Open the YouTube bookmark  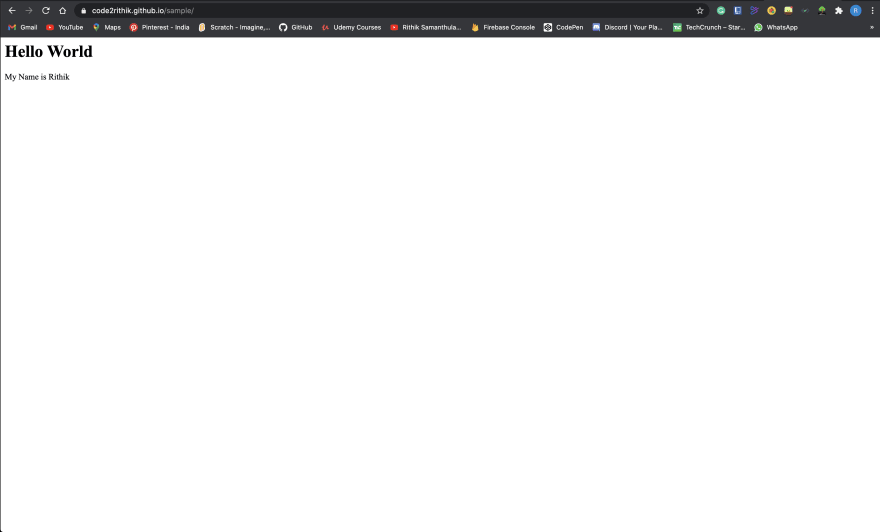point(65,27)
